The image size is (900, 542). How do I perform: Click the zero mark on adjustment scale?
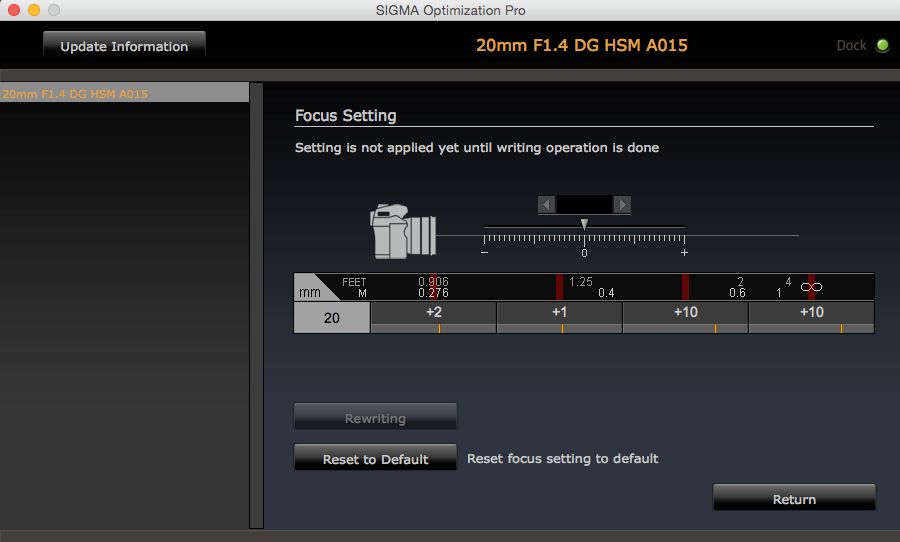click(x=584, y=253)
